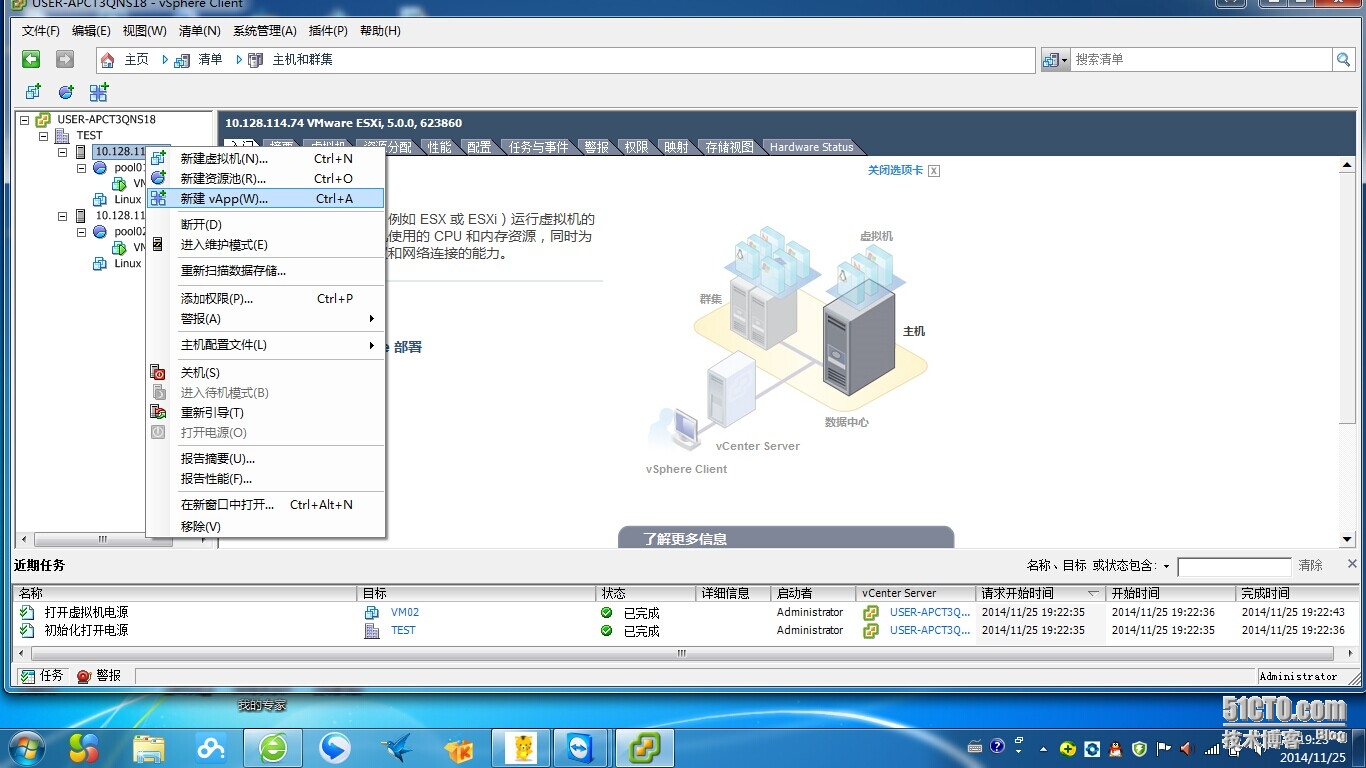Switch to the 存储视图 tab

click(x=729, y=147)
